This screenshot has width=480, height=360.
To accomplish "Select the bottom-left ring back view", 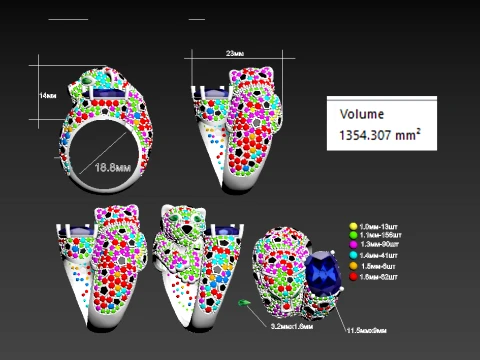I will (102, 268).
